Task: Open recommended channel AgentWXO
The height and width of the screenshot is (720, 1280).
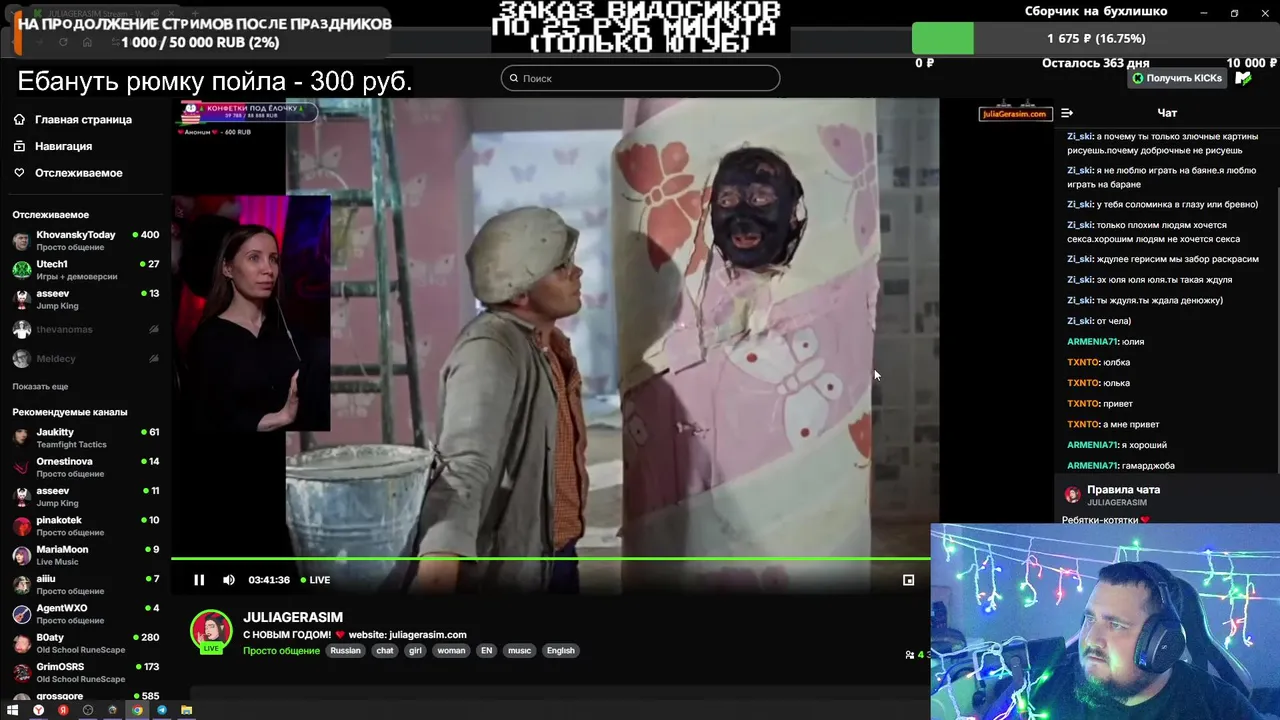Action: 85,613
